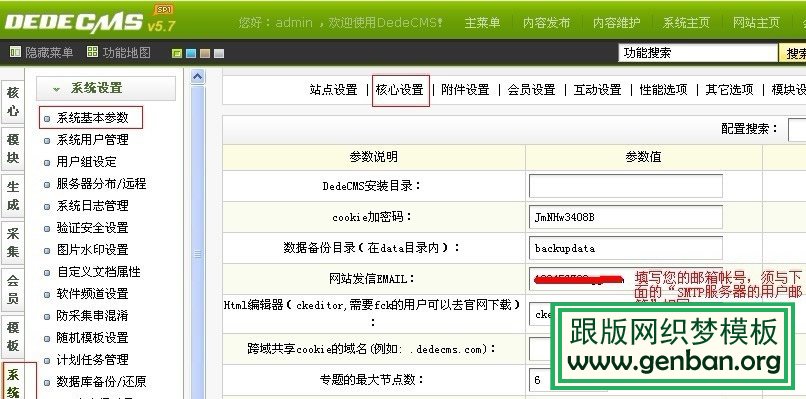Switch to 性能选项 tab

pyautogui.click(x=664, y=90)
